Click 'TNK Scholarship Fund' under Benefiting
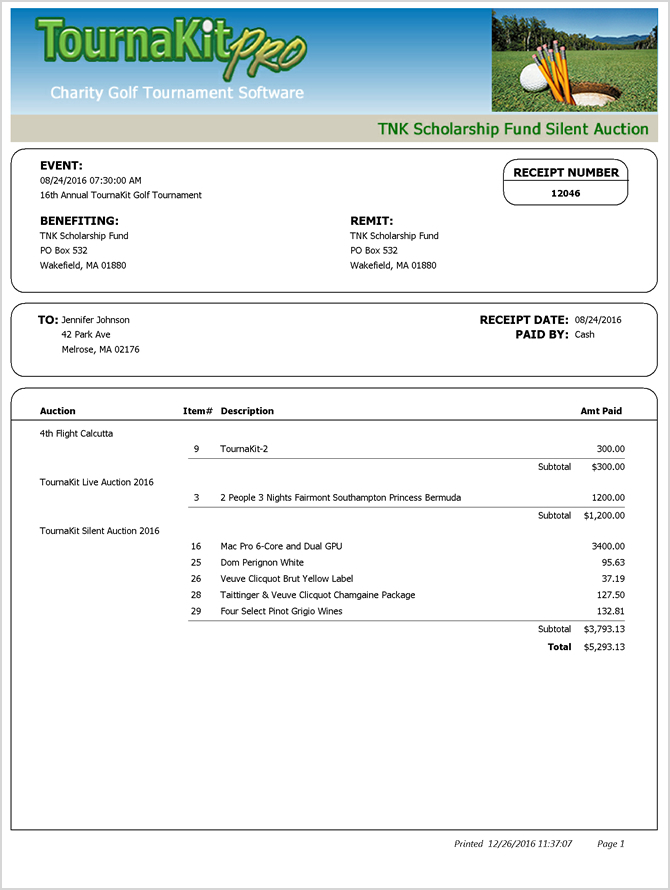670x890 pixels. 84,236
